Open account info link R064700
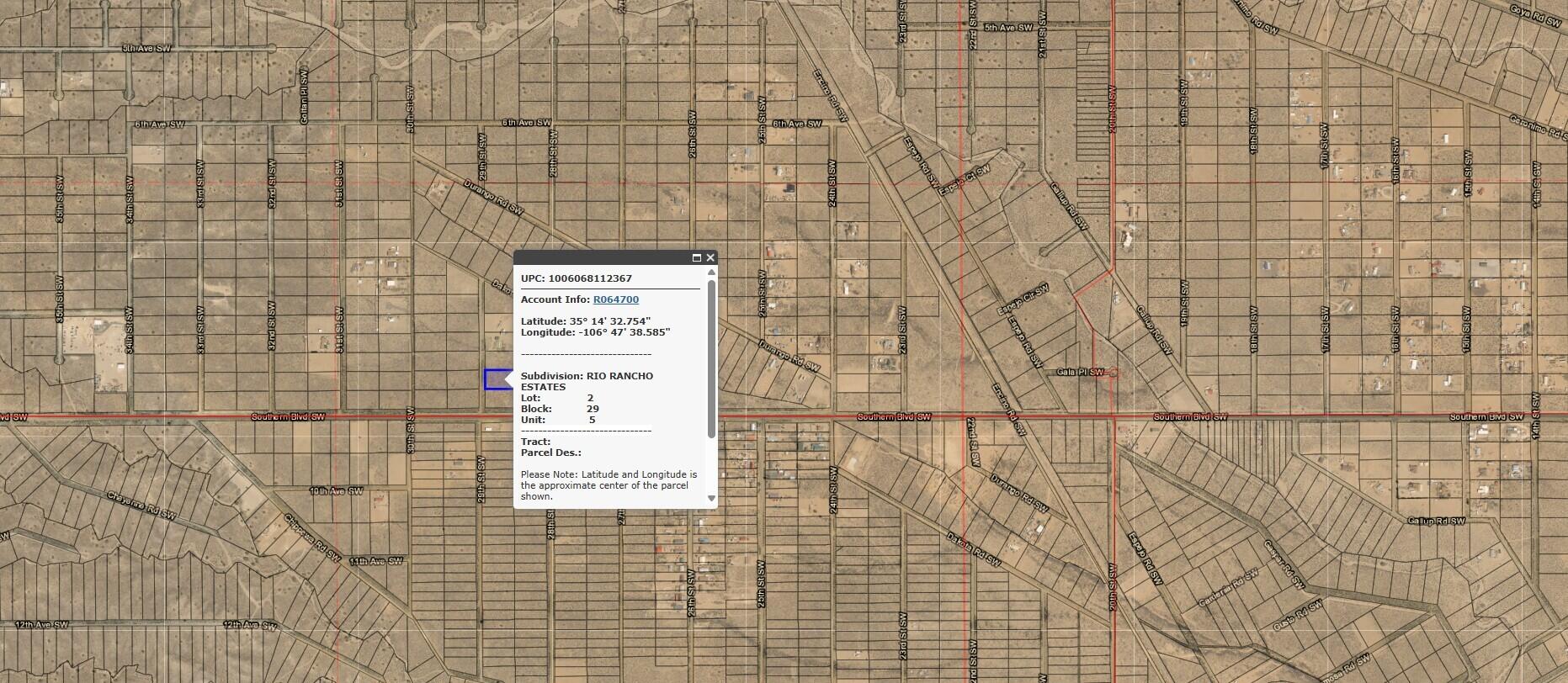The width and height of the screenshot is (1568, 683). 616,299
